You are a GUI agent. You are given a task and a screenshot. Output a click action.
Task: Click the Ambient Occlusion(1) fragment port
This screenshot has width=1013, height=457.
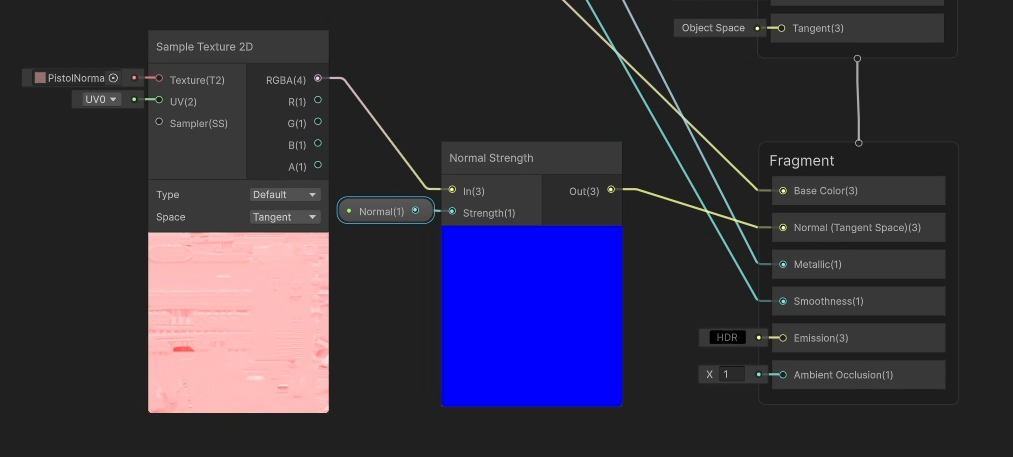click(x=783, y=375)
